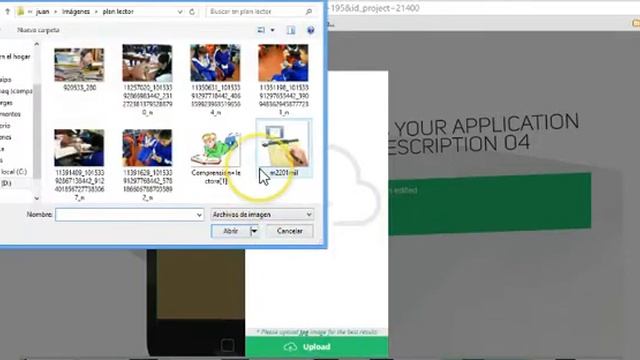Click the 'Comprension+lectora[1]' file name label
Screen dimensions: 640x360
216,177
